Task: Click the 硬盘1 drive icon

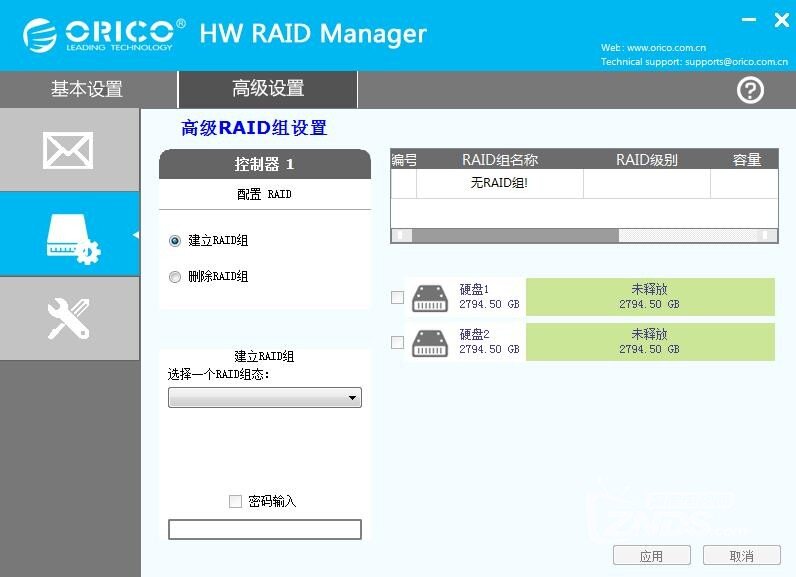Action: pyautogui.click(x=429, y=298)
